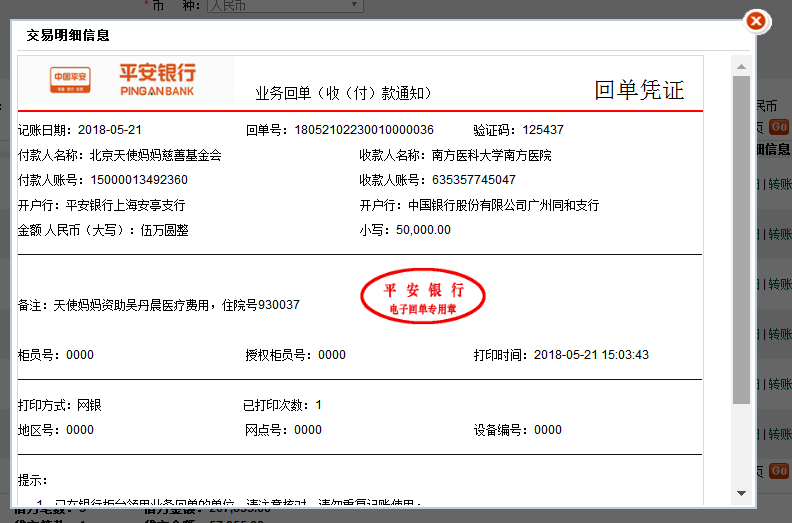Click the 备注 remark with 住院号930037
The height and width of the screenshot is (523, 792).
pos(159,305)
